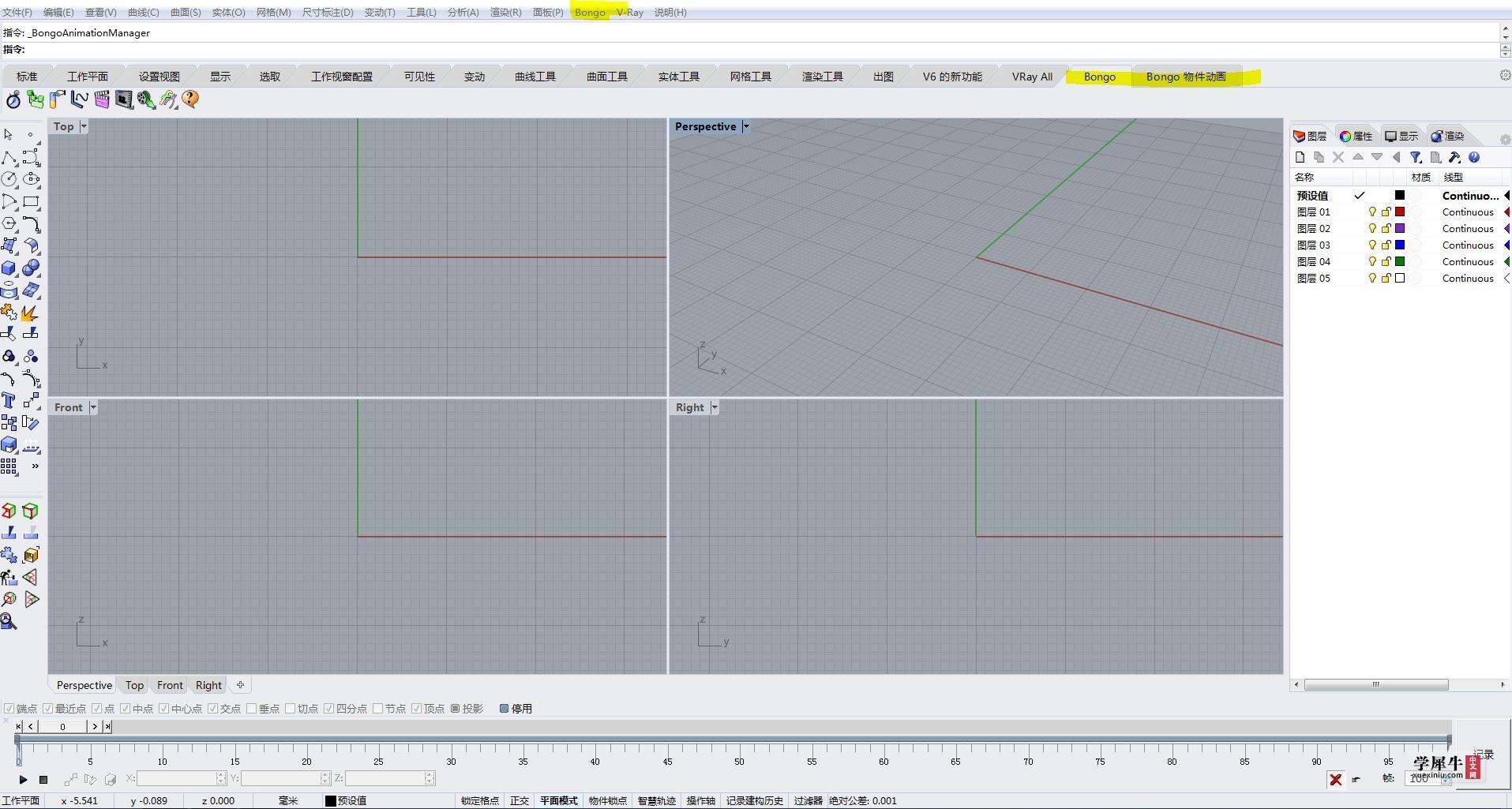Image resolution: width=1512 pixels, height=809 pixels.
Task: Click the video preview filmstrip icon
Action: coord(124,99)
